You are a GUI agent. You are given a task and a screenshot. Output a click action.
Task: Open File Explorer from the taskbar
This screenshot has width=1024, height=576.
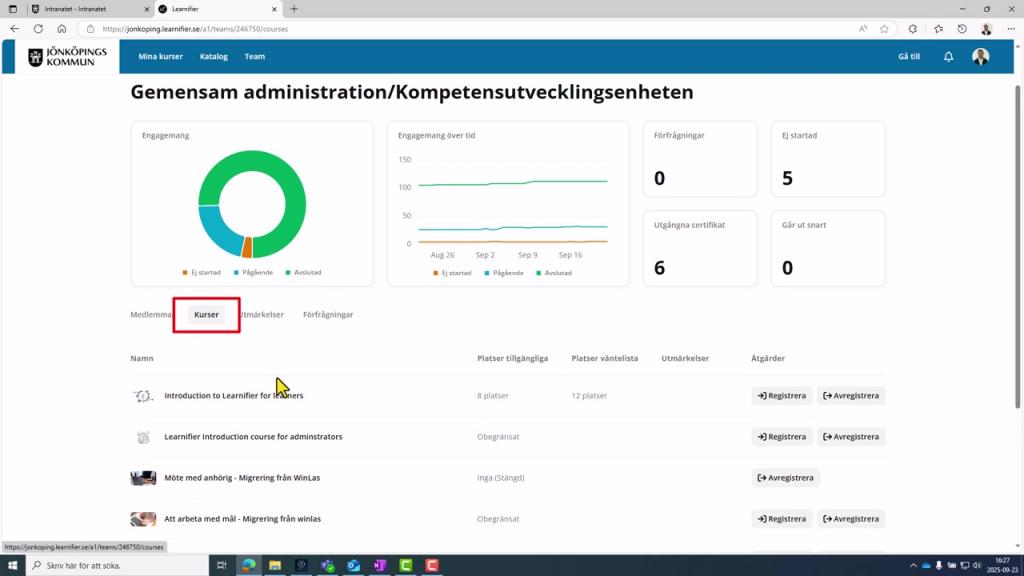click(274, 565)
